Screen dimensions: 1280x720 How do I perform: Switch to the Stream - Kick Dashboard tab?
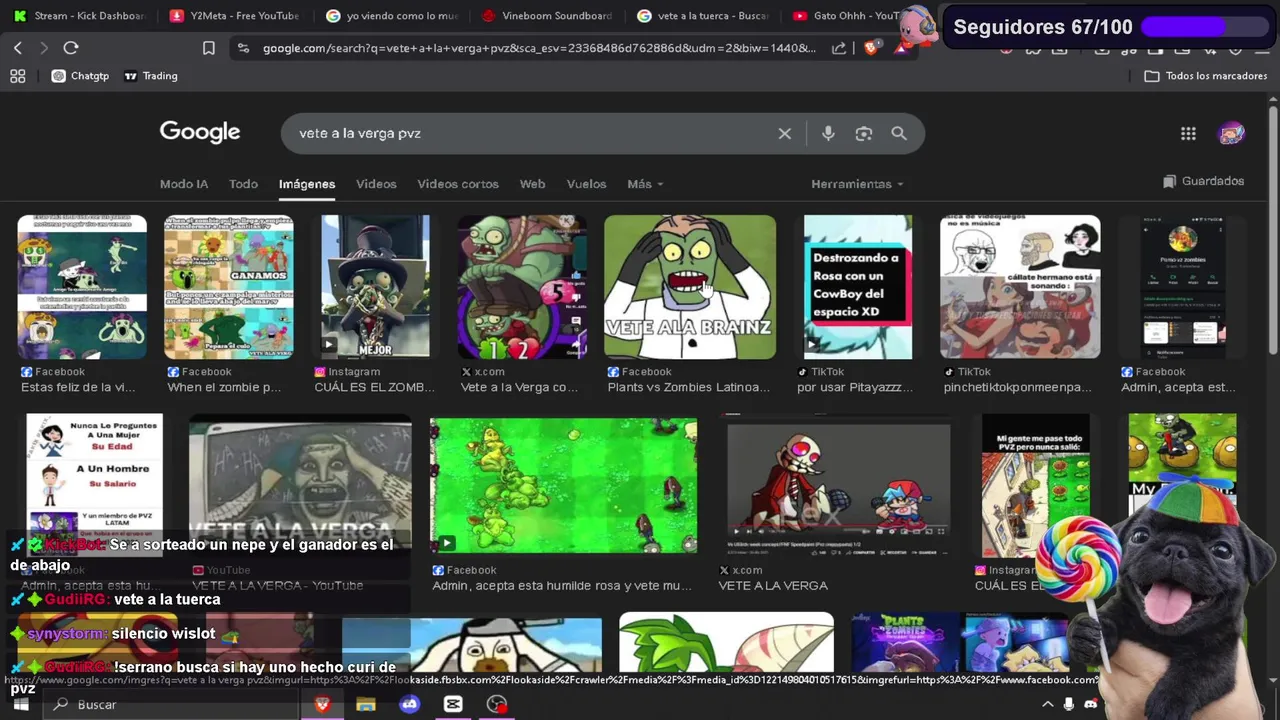coord(80,16)
